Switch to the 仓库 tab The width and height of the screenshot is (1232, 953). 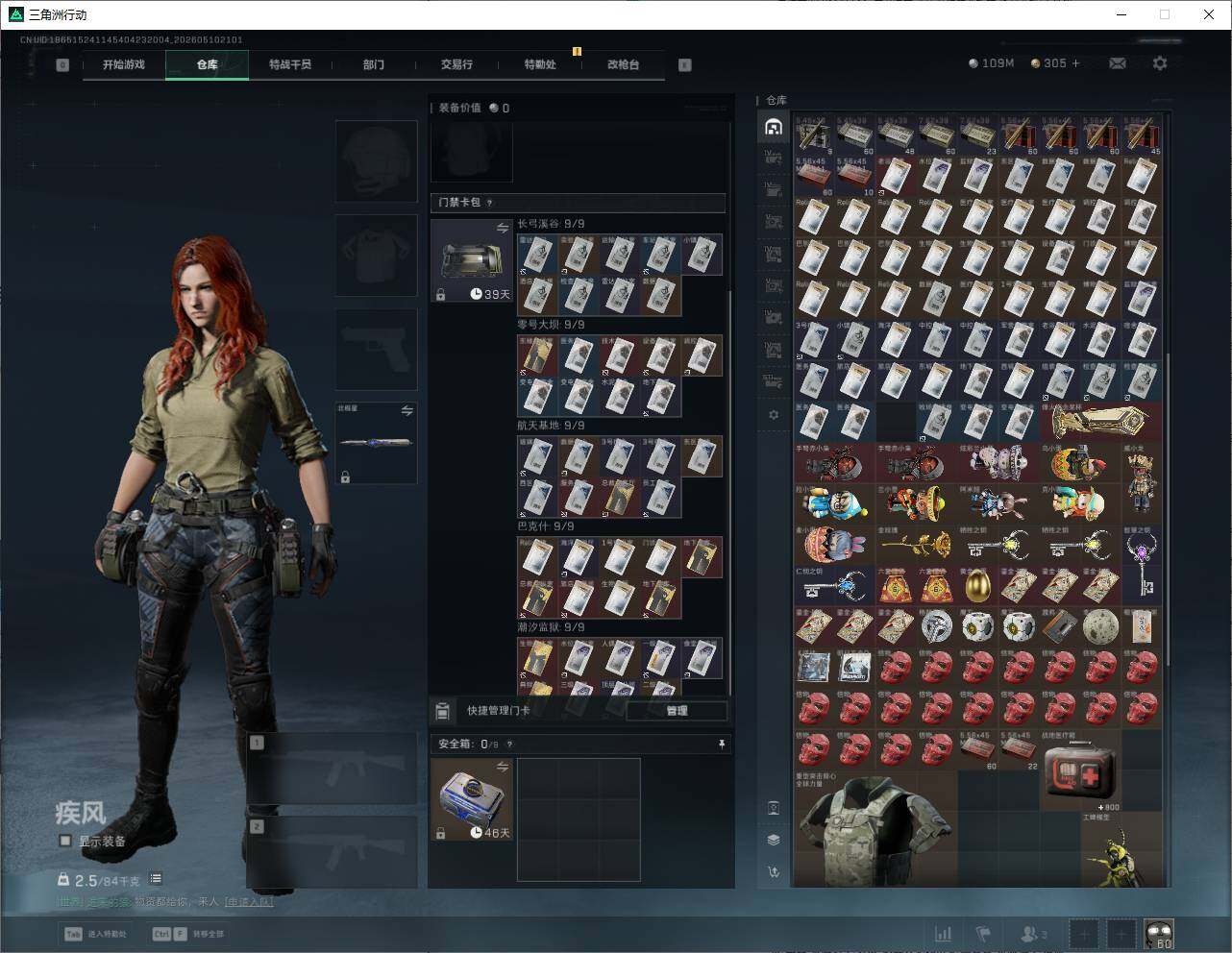point(208,64)
